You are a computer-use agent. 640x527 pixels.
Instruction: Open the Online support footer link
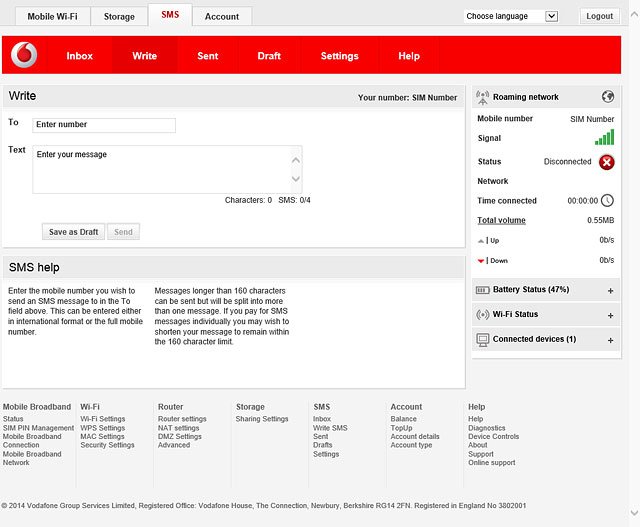tap(491, 463)
